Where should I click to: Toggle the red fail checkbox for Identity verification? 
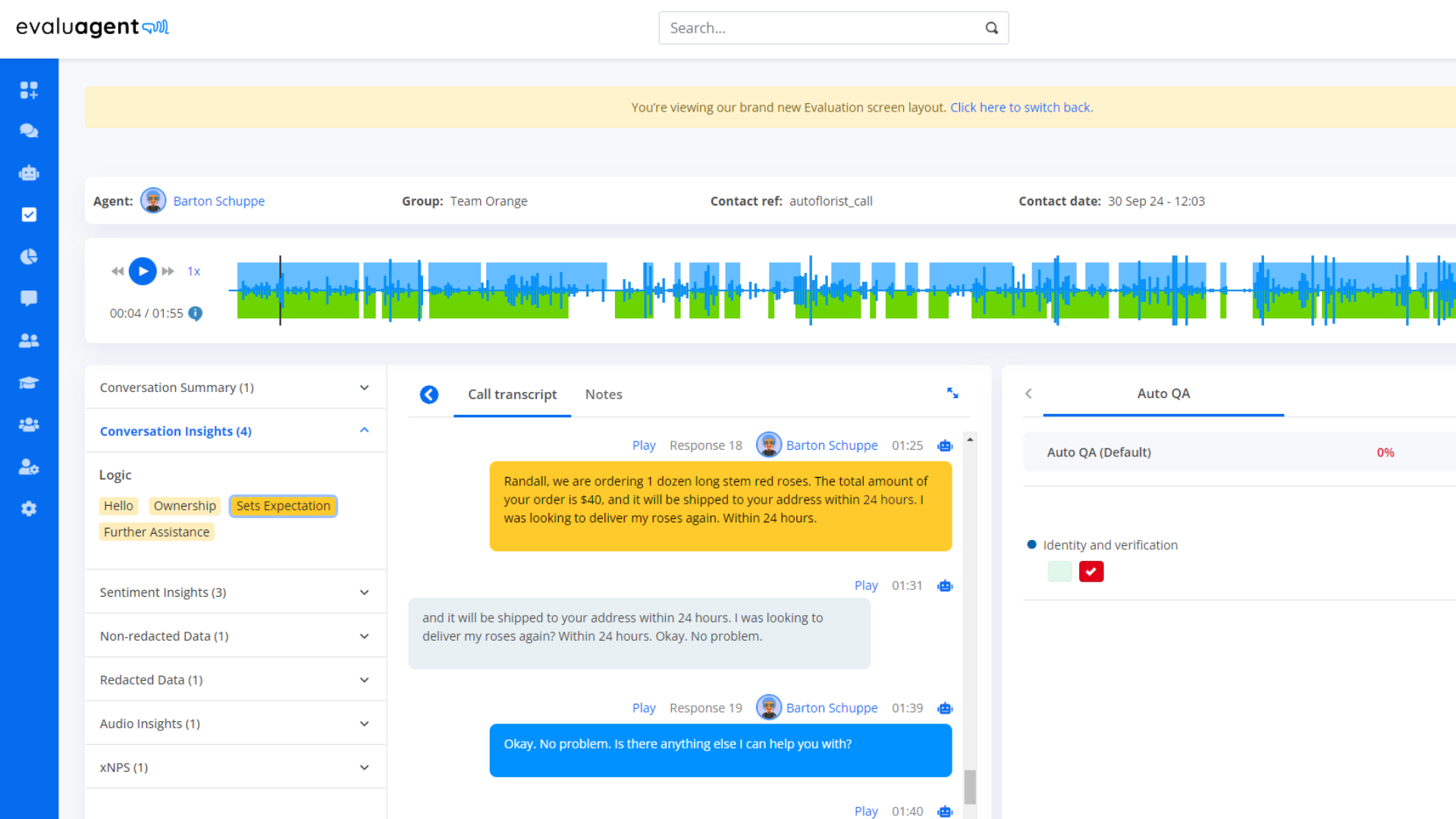[1091, 572]
